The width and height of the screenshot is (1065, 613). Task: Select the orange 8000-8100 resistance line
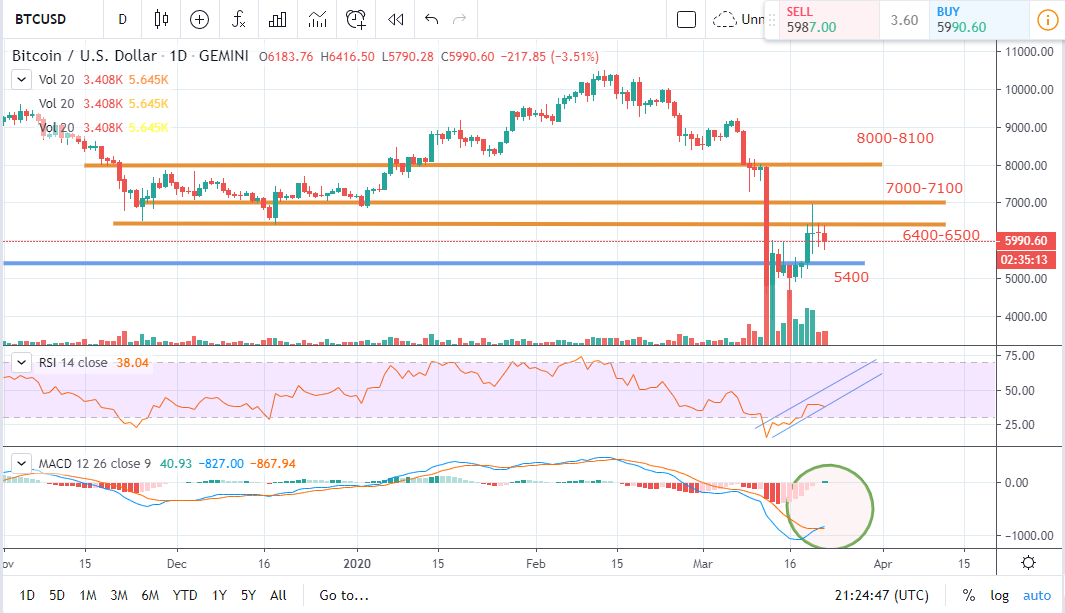(483, 164)
